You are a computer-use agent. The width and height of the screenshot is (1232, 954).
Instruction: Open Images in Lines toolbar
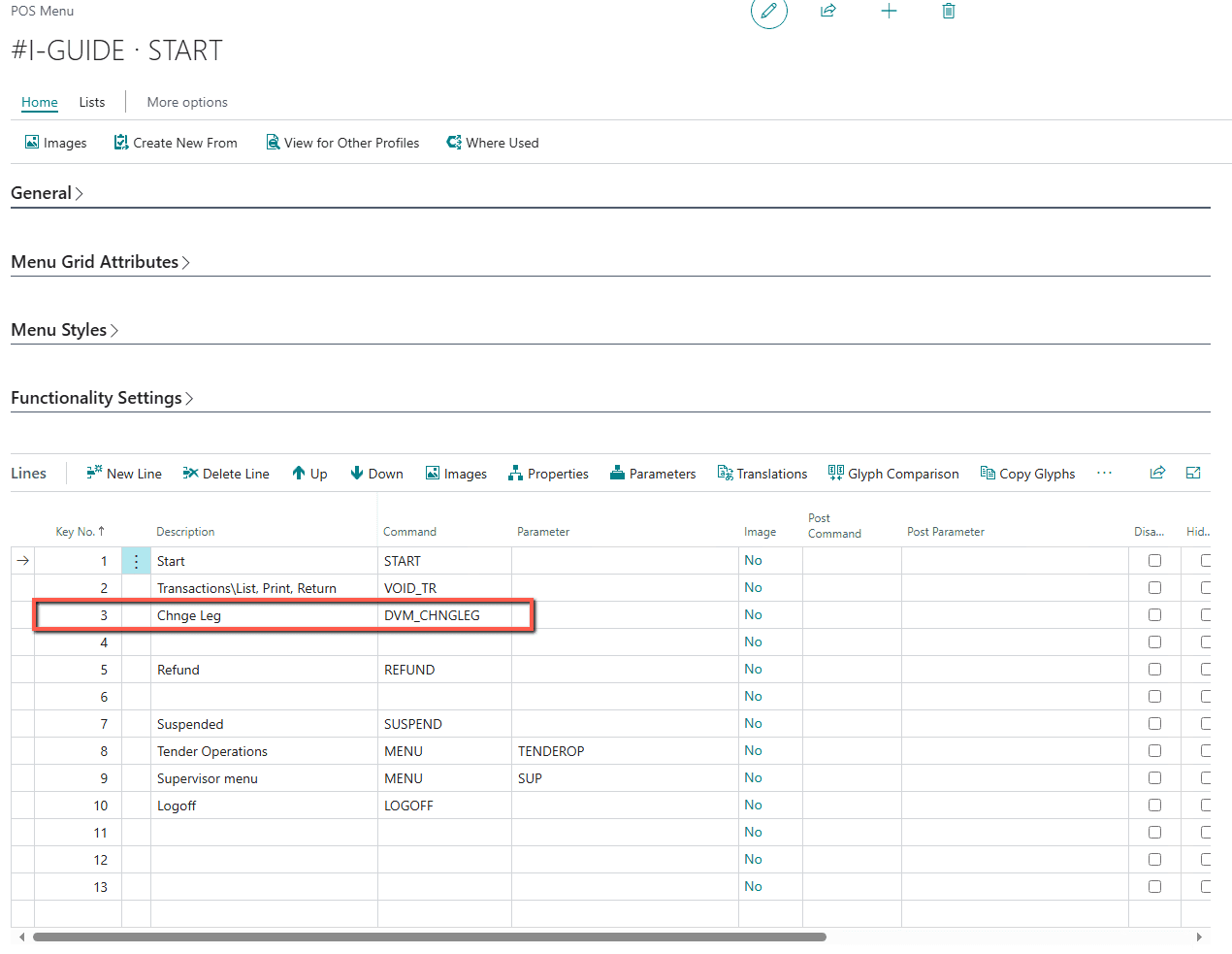pos(456,474)
